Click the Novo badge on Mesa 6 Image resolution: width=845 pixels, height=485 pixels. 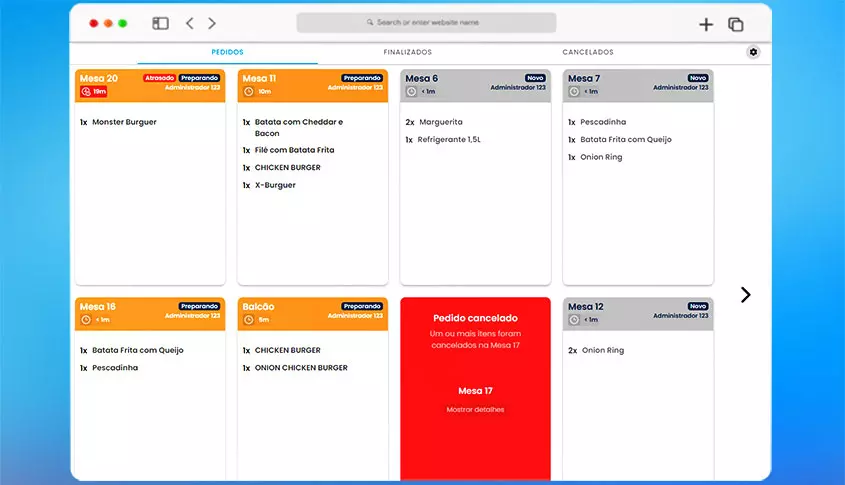(535, 78)
